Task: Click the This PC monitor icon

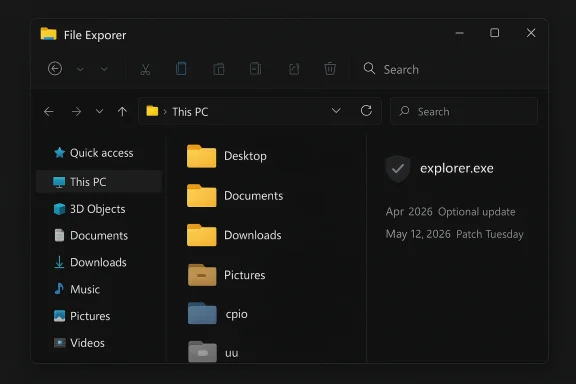Action: pos(59,182)
